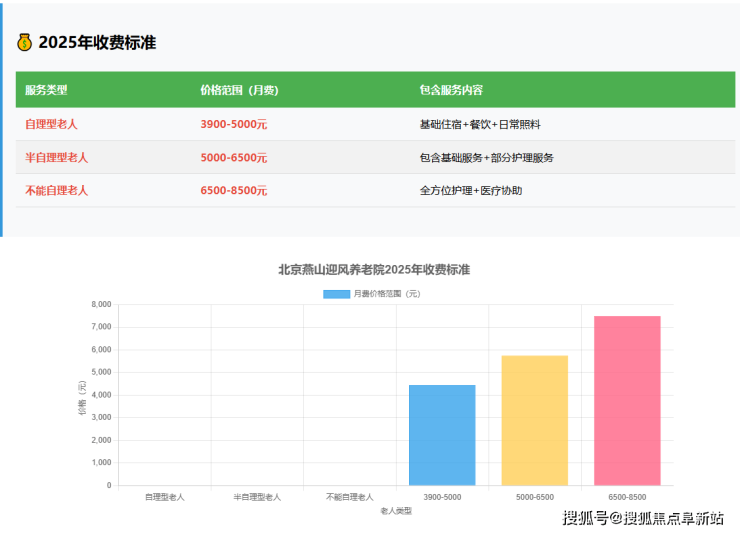Click the money bag icon beside the heading
This screenshot has width=740, height=534.
[x=25, y=42]
